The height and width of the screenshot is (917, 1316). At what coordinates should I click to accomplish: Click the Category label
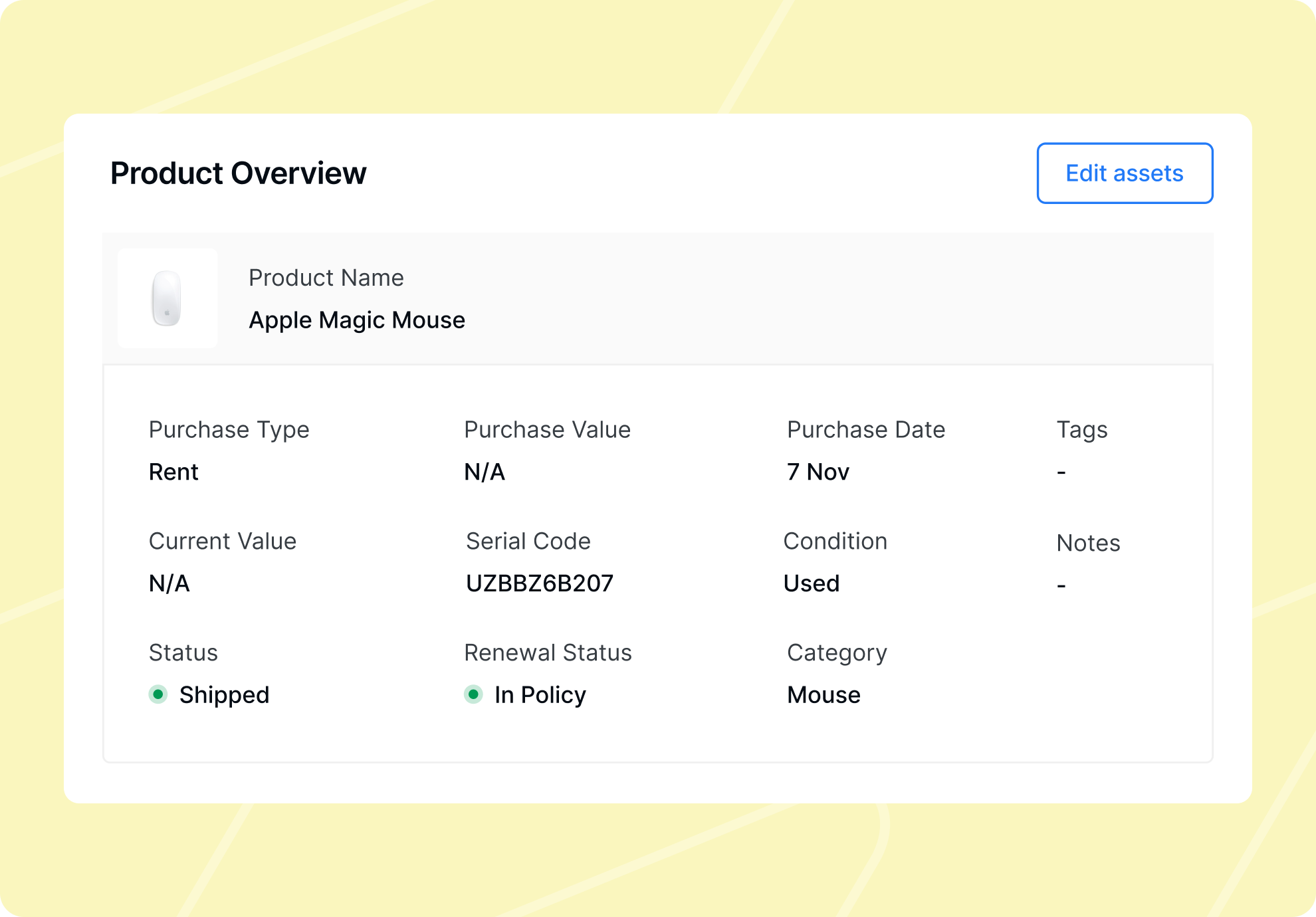tap(837, 653)
